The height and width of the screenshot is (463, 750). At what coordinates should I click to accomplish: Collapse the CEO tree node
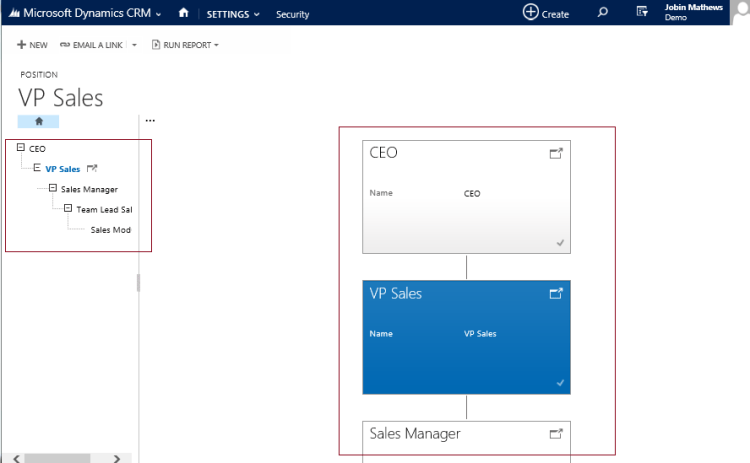pos(21,148)
